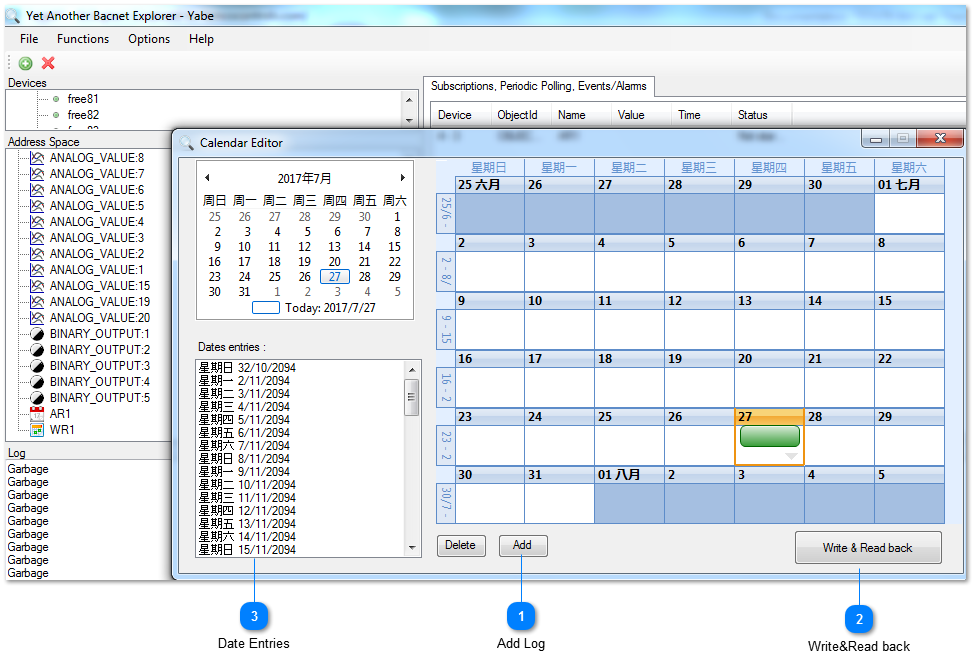Select the ANALOG_VALUE:5 object icon
This screenshot has height=670, width=975.
click(x=37, y=206)
